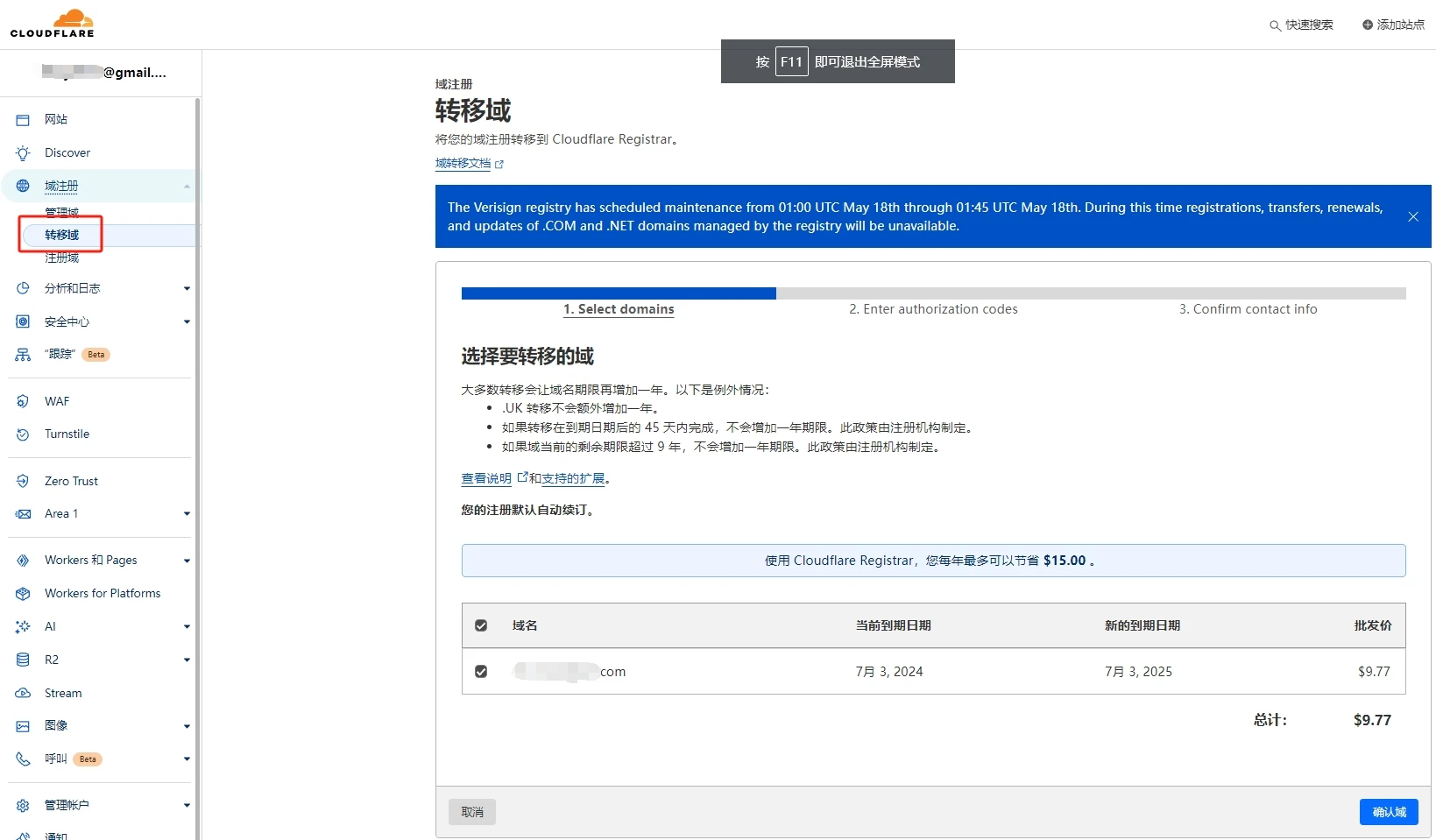Click the Turnstile icon
This screenshot has height=840, width=1436.
pyautogui.click(x=23, y=434)
